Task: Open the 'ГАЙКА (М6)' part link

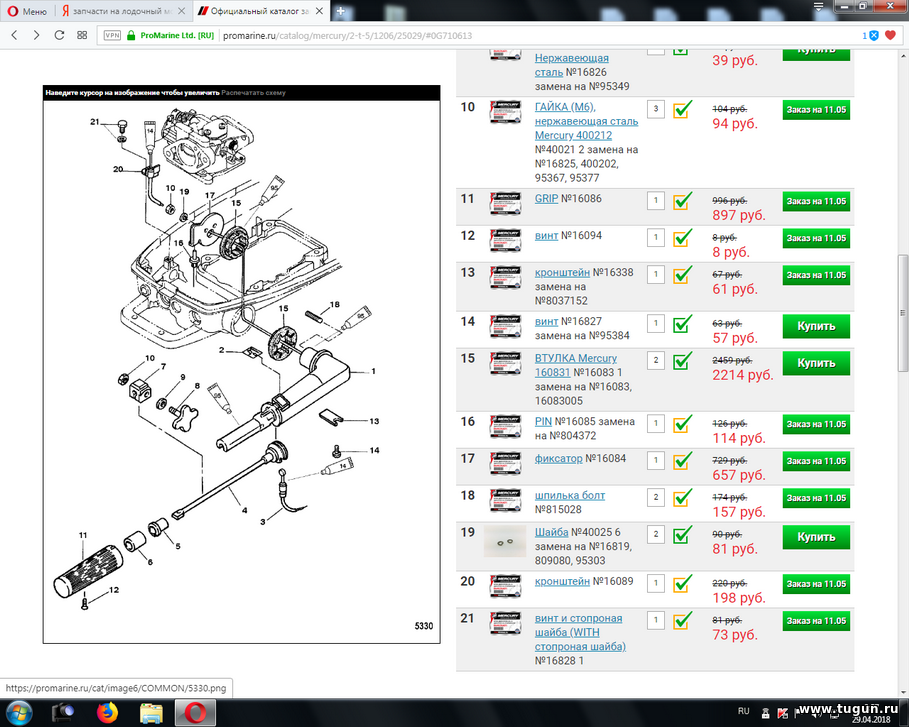Action: 586,121
